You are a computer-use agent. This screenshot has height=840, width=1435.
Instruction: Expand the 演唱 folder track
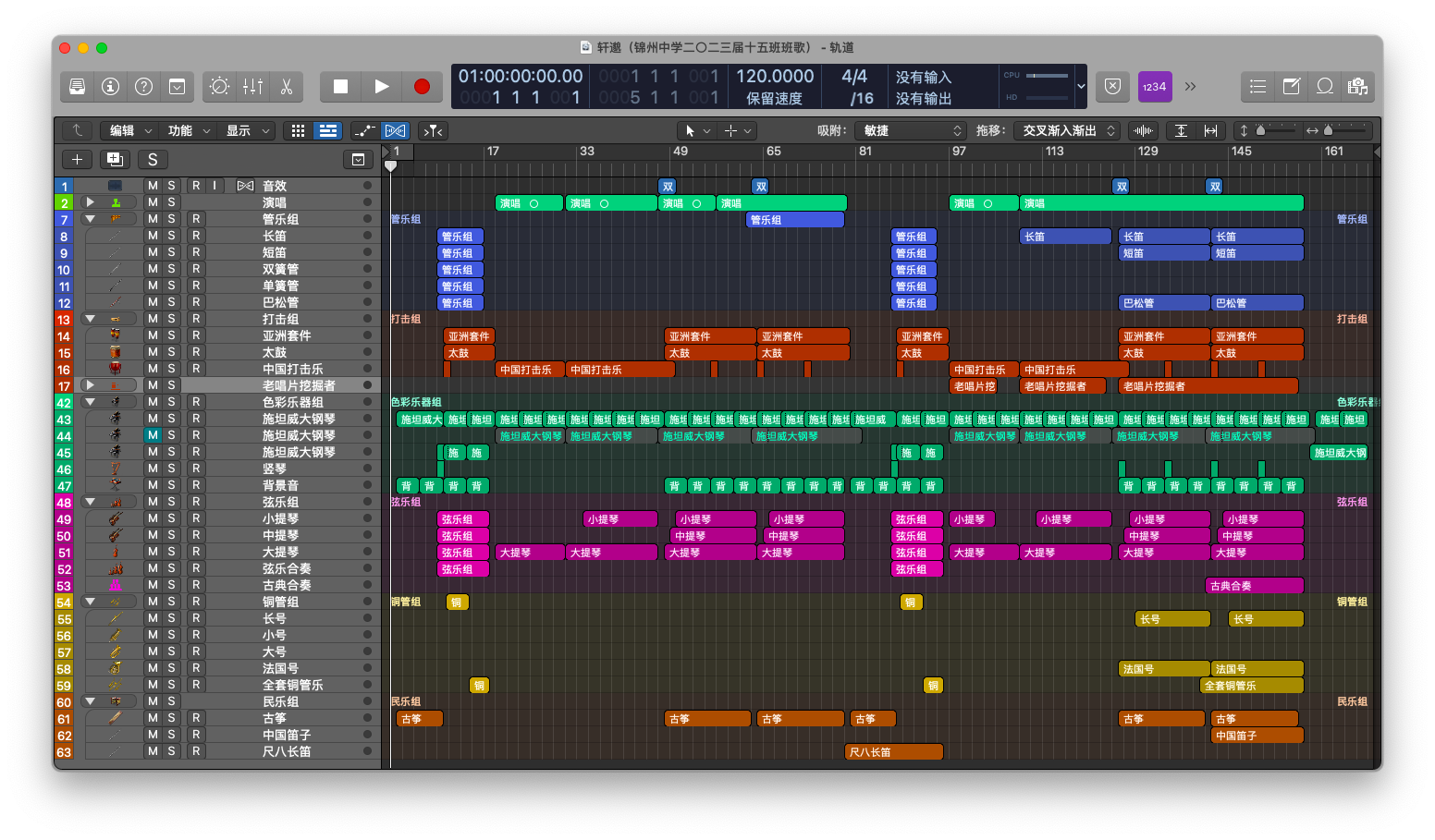pyautogui.click(x=91, y=202)
